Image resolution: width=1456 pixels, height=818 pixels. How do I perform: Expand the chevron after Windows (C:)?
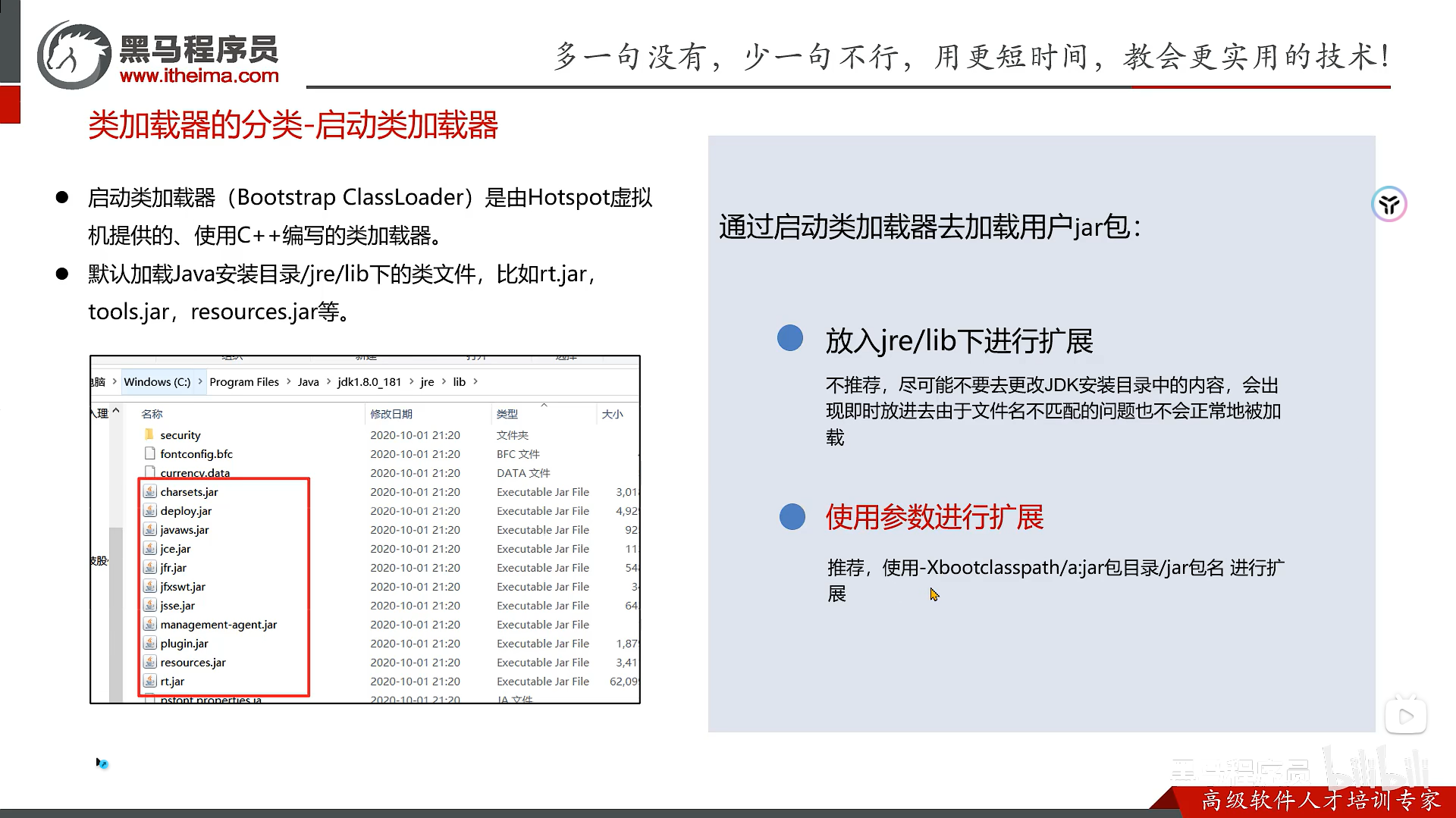[200, 381]
